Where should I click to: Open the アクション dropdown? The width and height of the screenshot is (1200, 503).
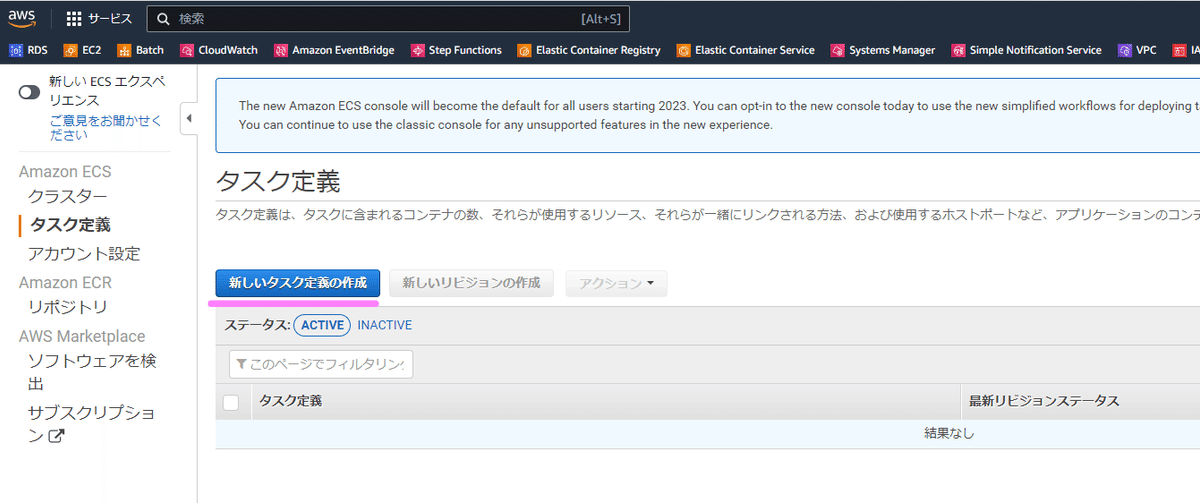tap(616, 283)
